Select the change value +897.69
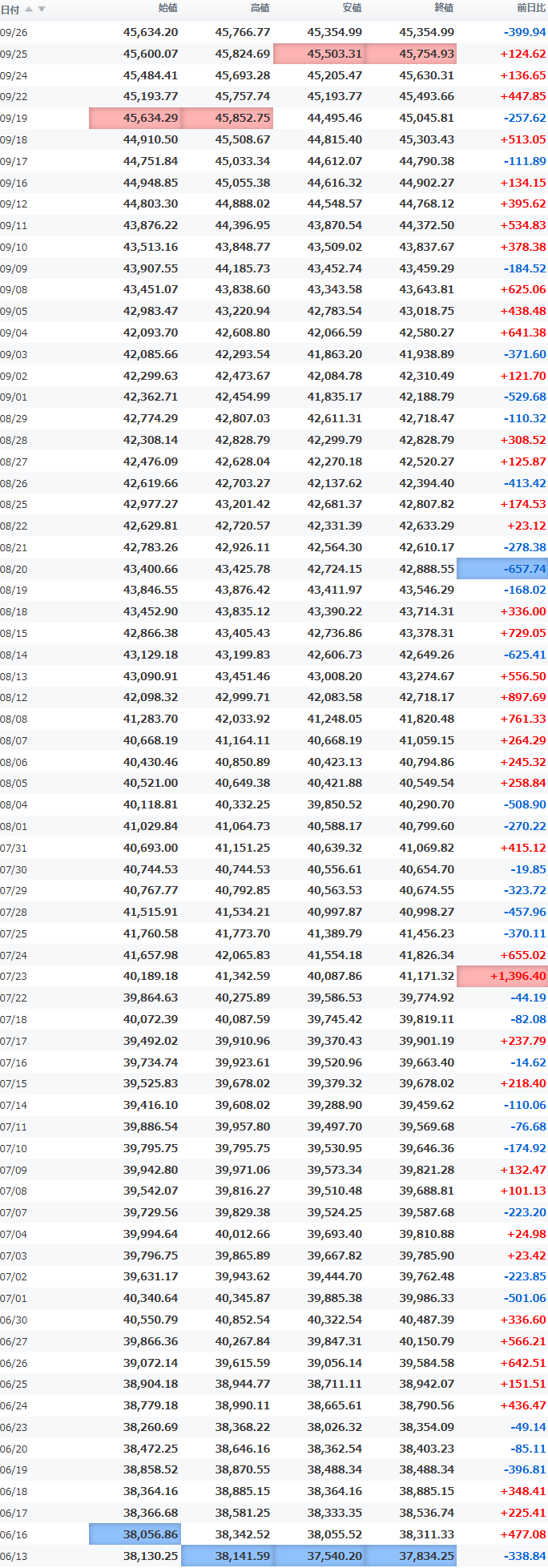548x1568 pixels. (523, 698)
